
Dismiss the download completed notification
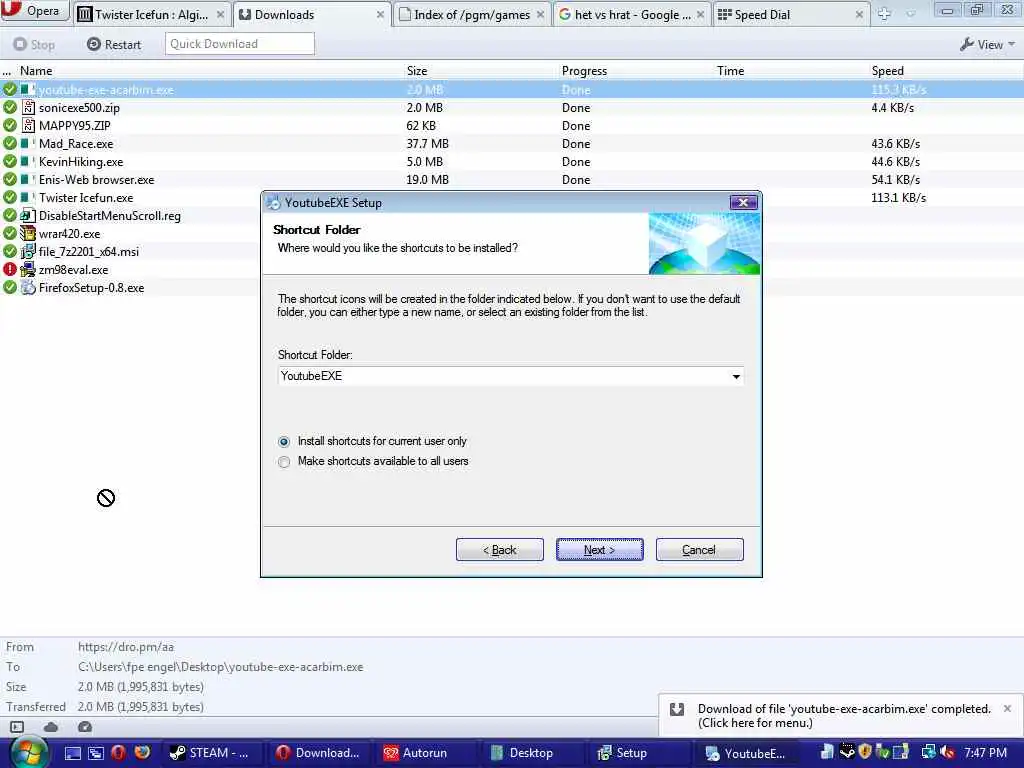[x=1007, y=708]
